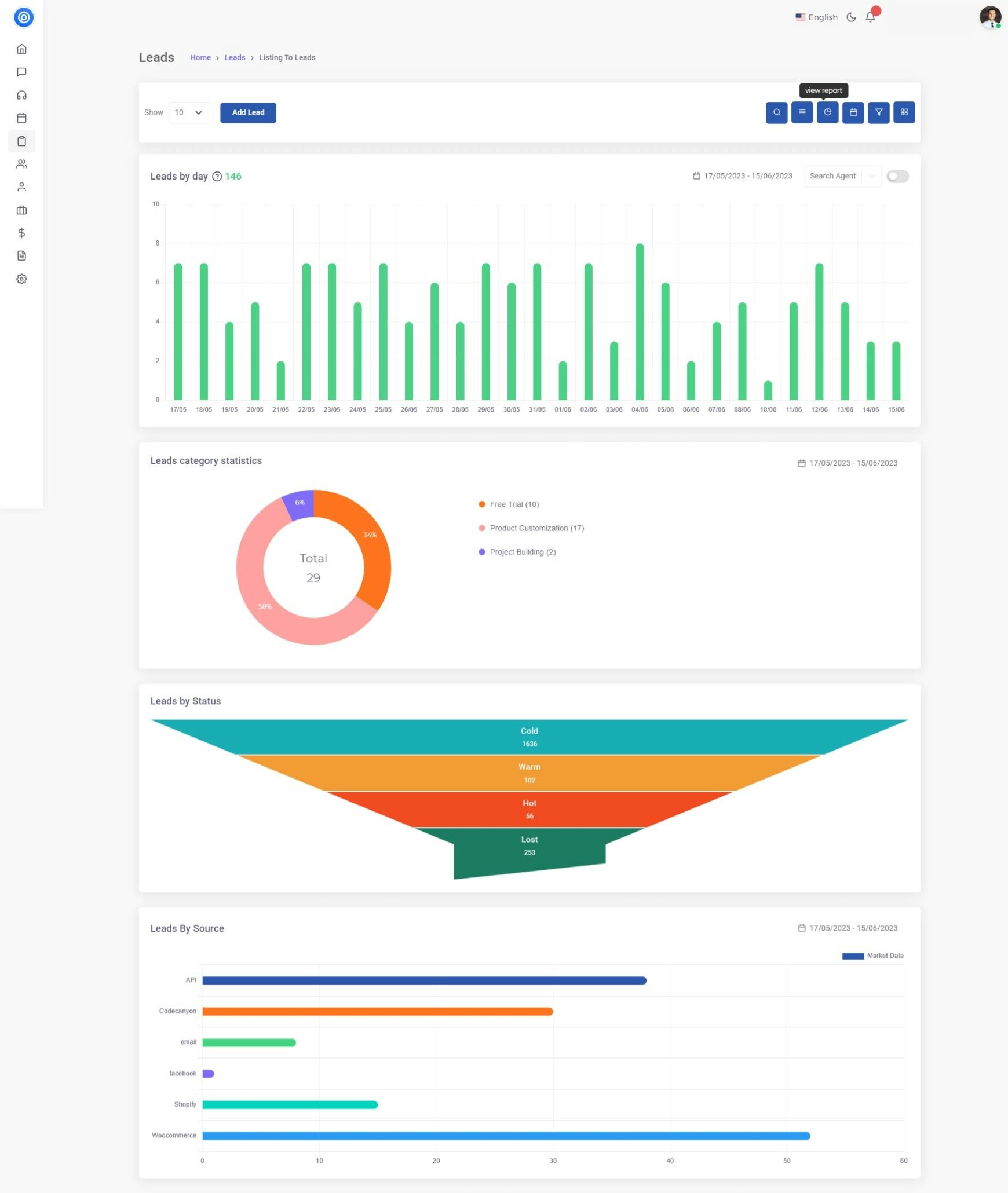Switch to list view icon
The image size is (1008, 1193).
tap(802, 112)
